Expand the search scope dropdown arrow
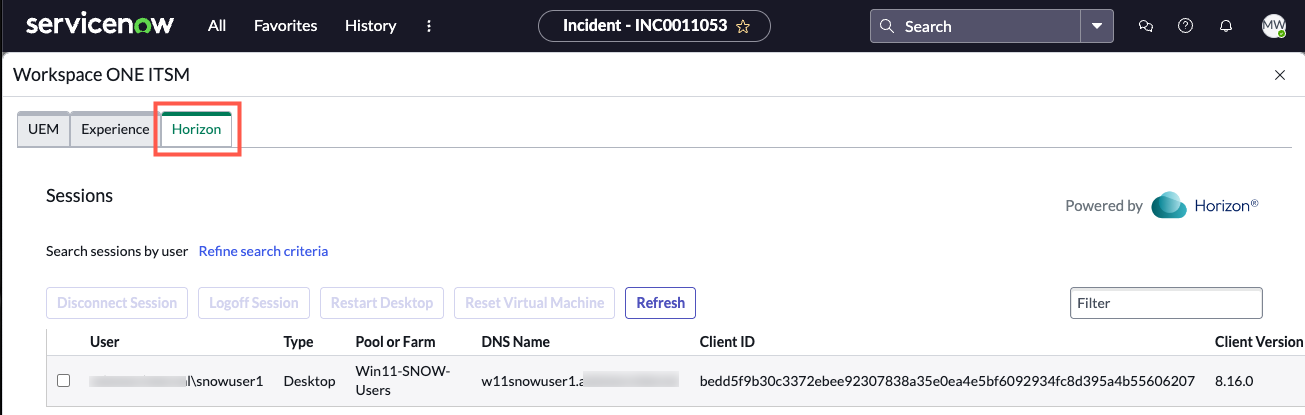Screen dimensions: 1305x415 [1097, 26]
